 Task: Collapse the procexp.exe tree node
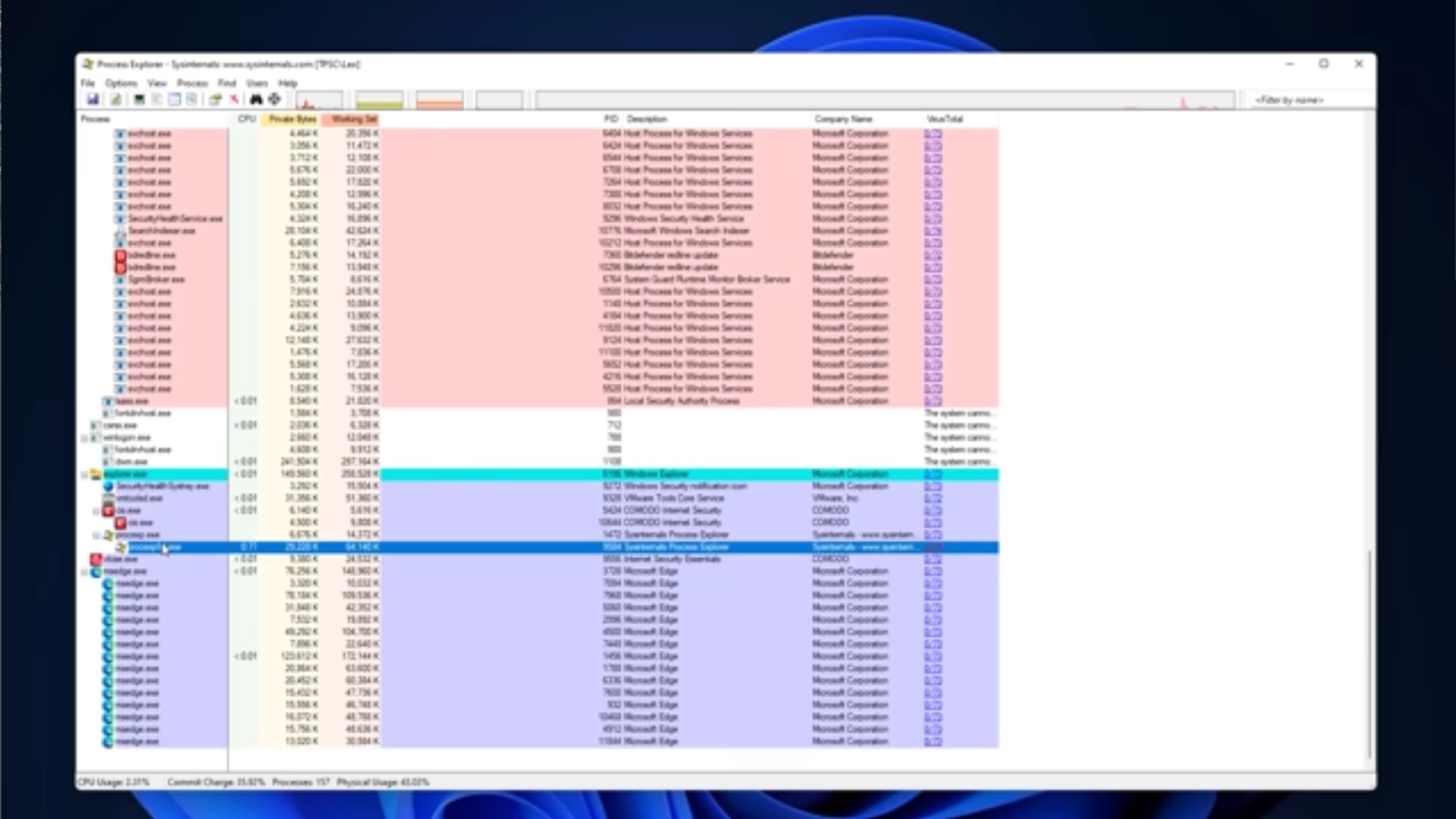click(x=96, y=535)
